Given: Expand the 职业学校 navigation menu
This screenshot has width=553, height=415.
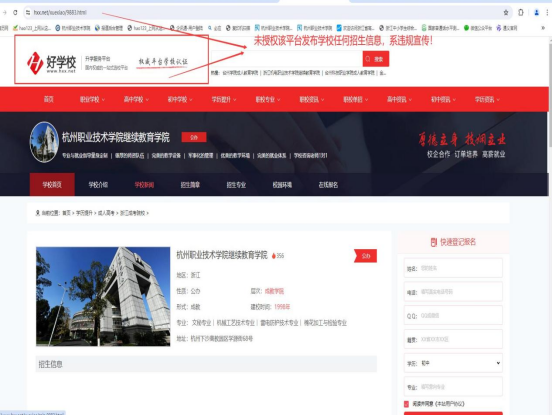Looking at the screenshot, I should tap(92, 100).
